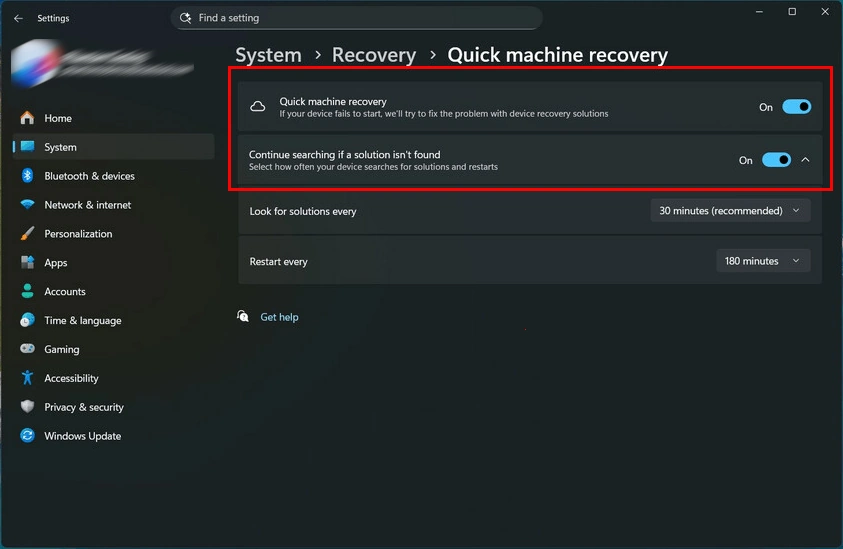Viewport: 843px width, 549px height.
Task: Click the Gaming controller icon
Action: point(27,350)
